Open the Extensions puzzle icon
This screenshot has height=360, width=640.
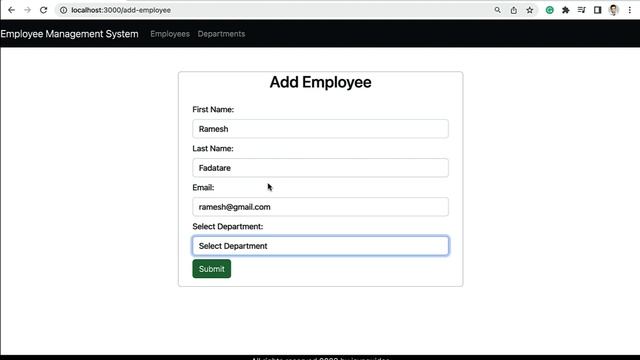pyautogui.click(x=566, y=10)
